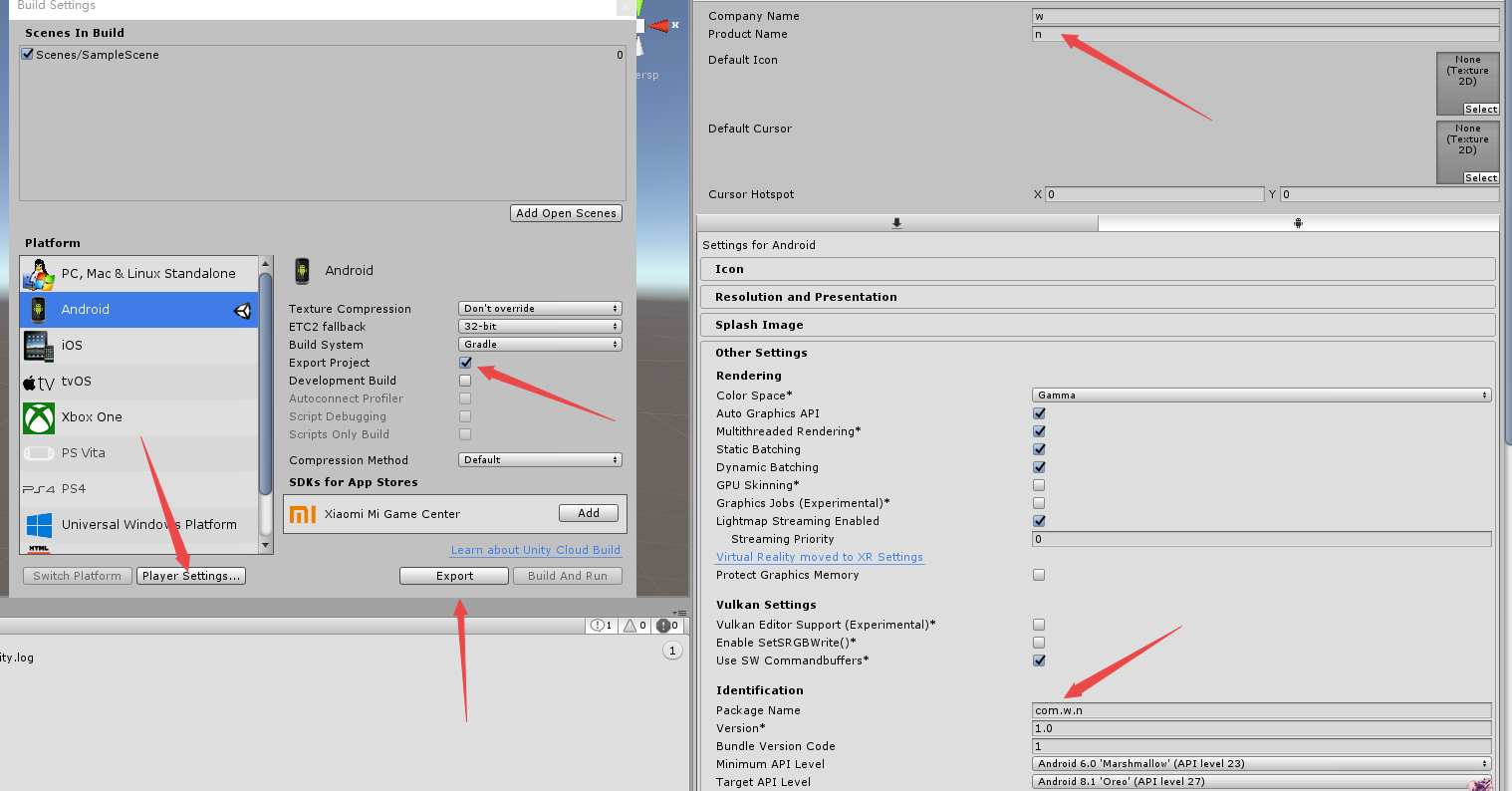Select the PC, Mac & Linux Standalone platform icon
The image size is (1512, 791).
click(39, 274)
